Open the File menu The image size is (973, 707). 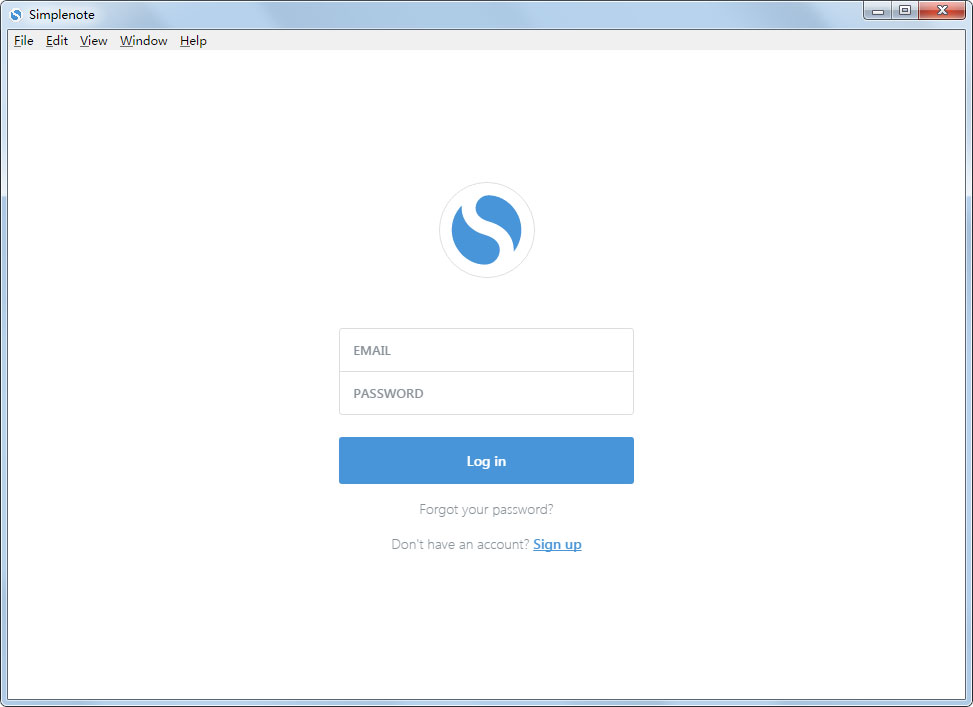coord(24,41)
